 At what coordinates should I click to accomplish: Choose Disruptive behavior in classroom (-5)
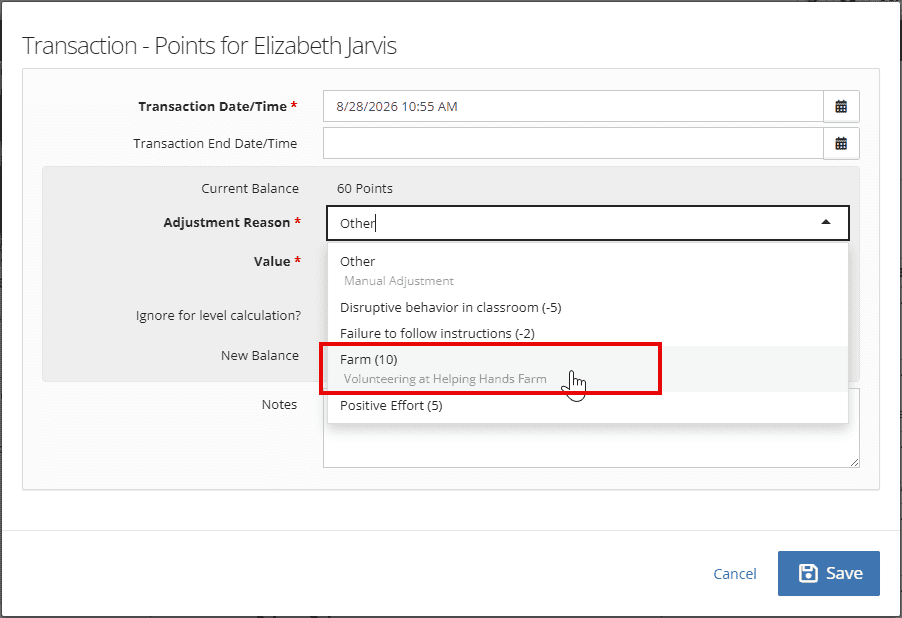click(587, 307)
